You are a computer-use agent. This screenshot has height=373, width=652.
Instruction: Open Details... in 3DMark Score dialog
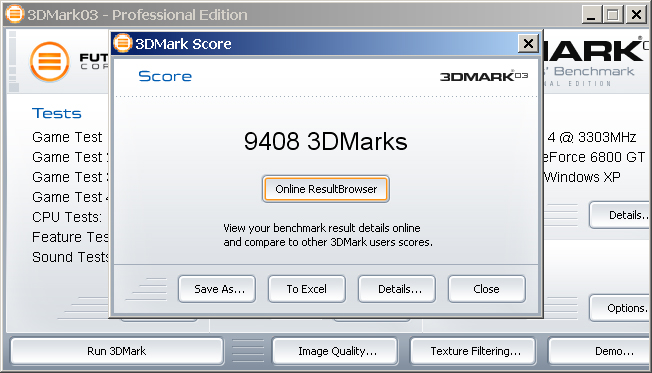(x=397, y=289)
